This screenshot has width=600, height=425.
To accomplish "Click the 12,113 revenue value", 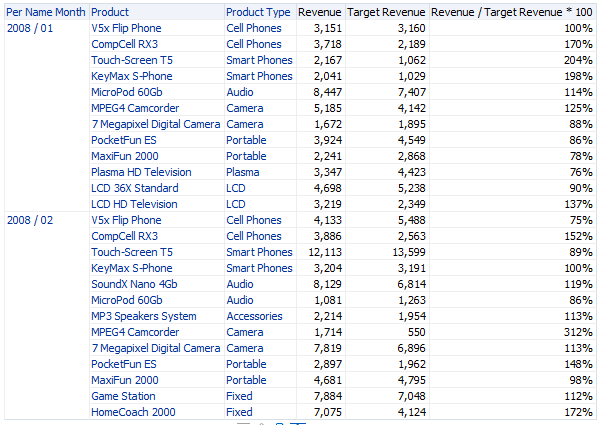I will (323, 252).
